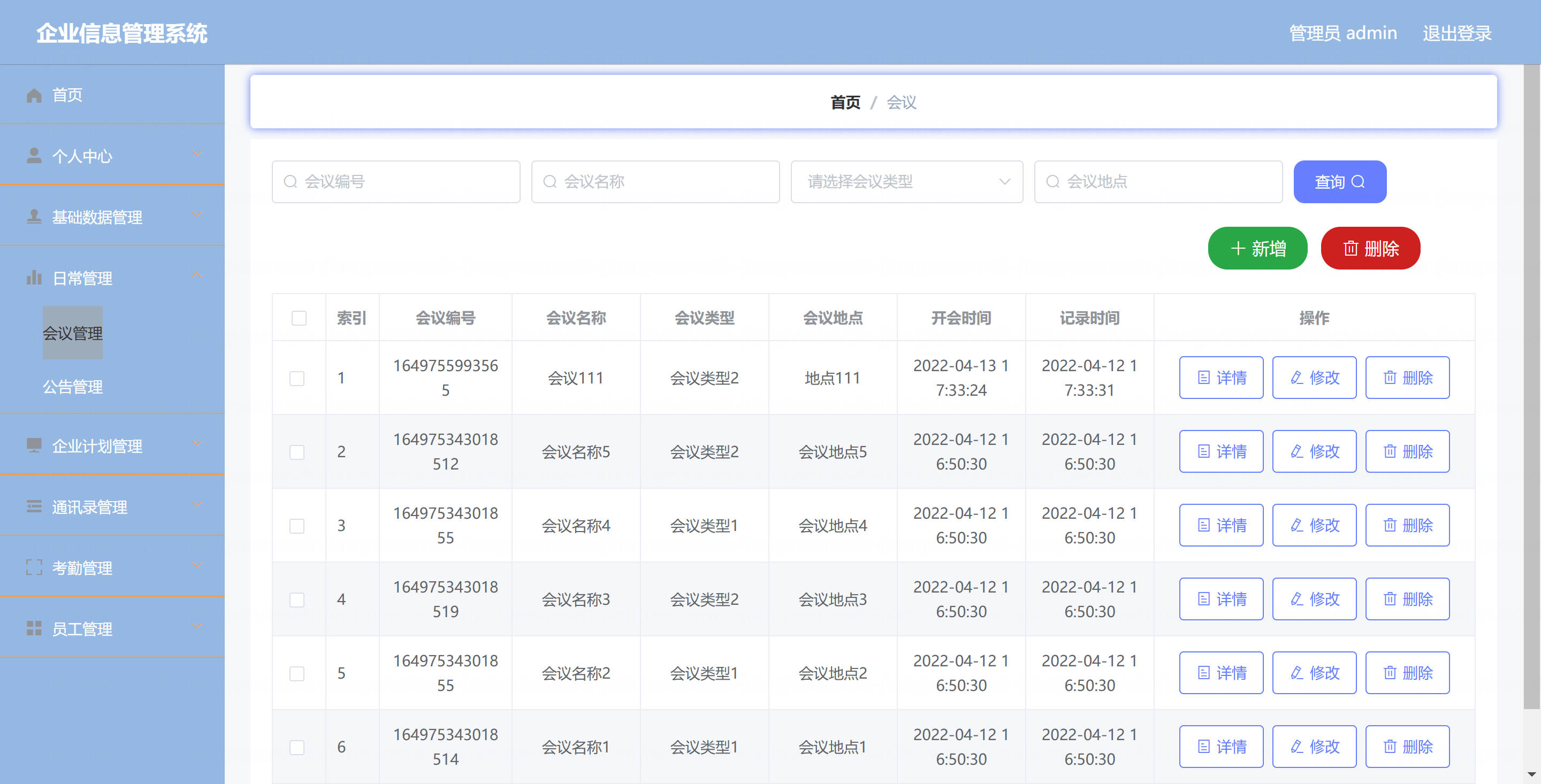The width and height of the screenshot is (1541, 784).
Task: Collapse the 日常管理 menu chevron
Action: [197, 275]
